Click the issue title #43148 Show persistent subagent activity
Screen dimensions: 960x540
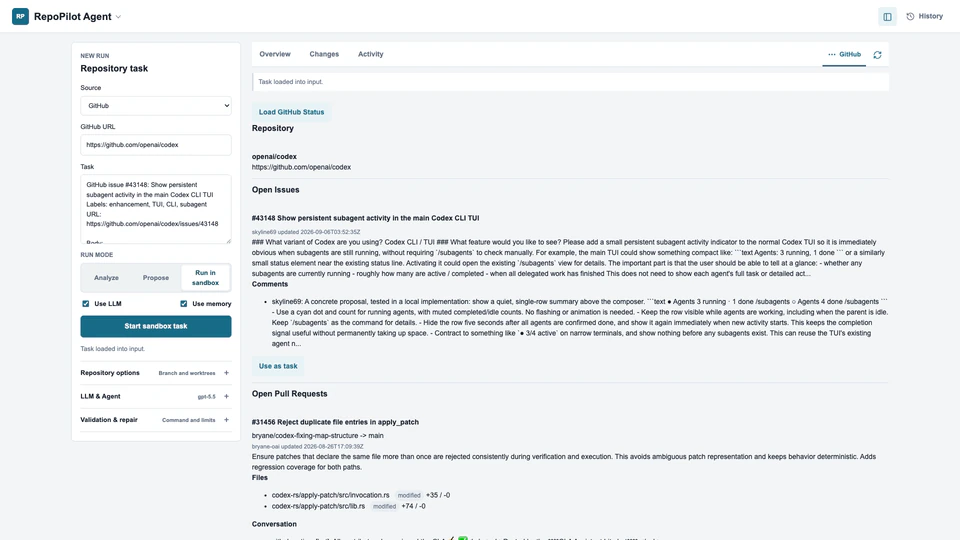pyautogui.click(x=366, y=218)
